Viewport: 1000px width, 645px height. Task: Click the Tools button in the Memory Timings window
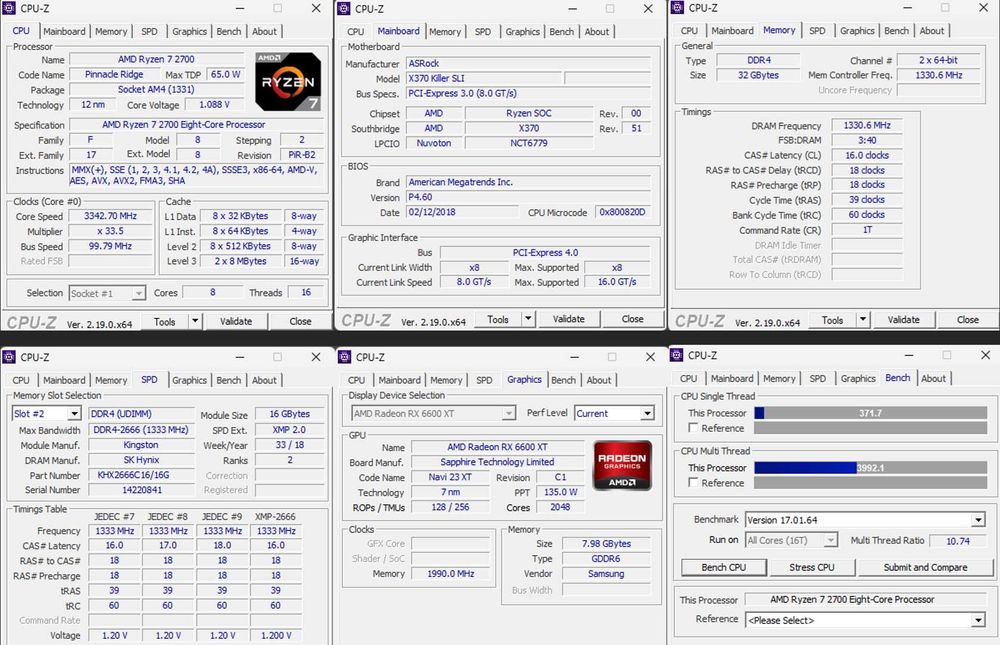point(832,320)
